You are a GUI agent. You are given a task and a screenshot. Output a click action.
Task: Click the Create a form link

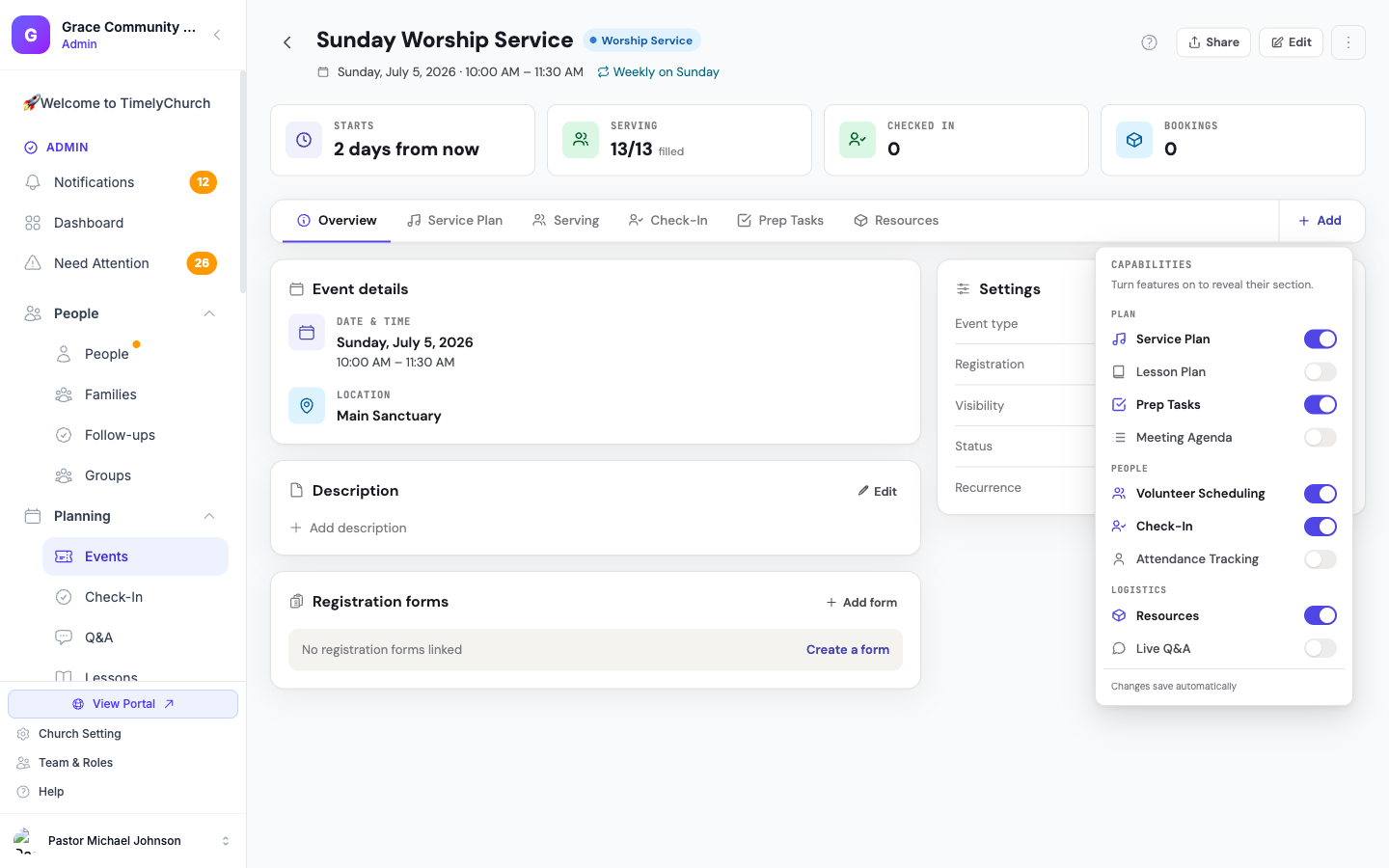click(848, 650)
